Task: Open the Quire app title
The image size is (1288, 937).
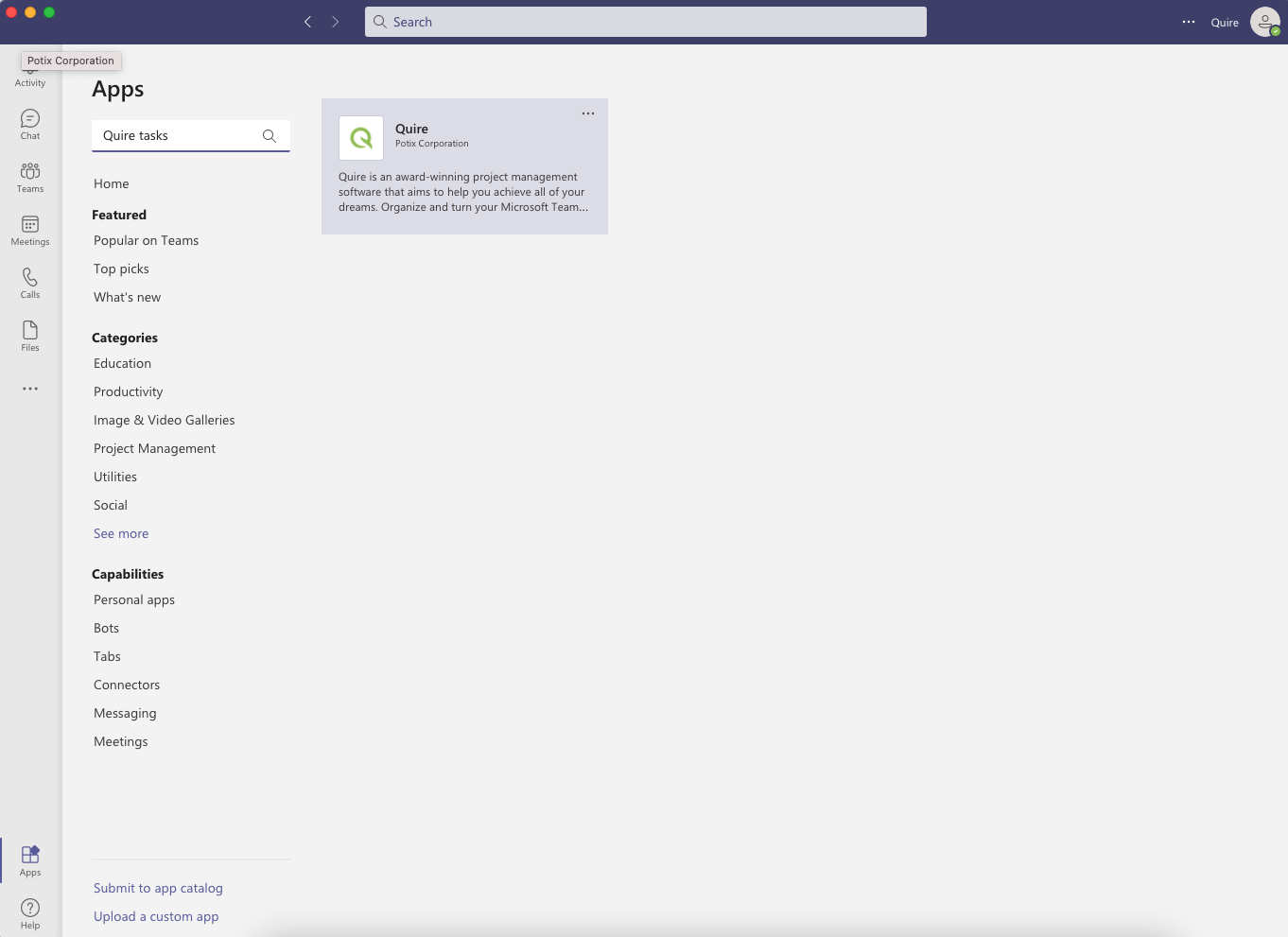Action: tap(411, 130)
